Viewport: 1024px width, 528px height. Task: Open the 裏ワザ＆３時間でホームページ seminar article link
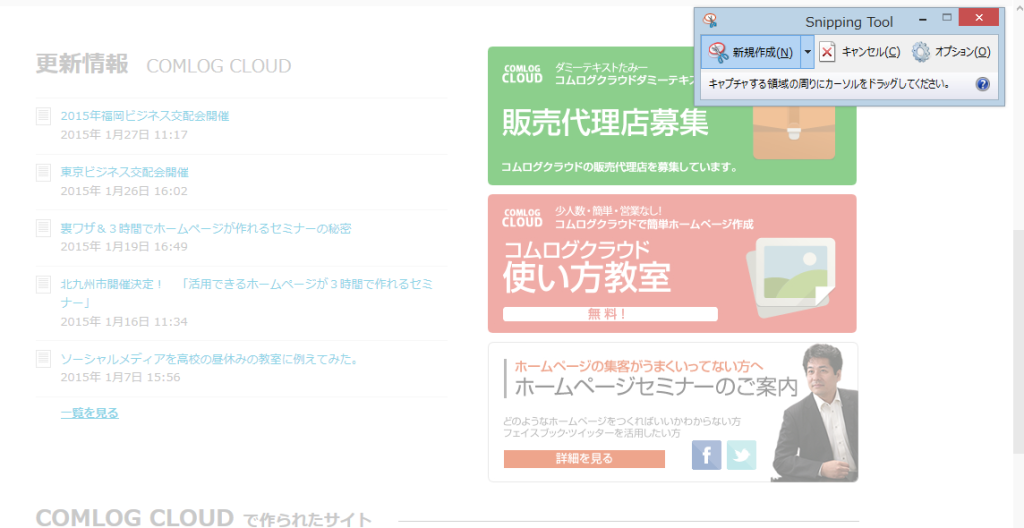coord(205,228)
